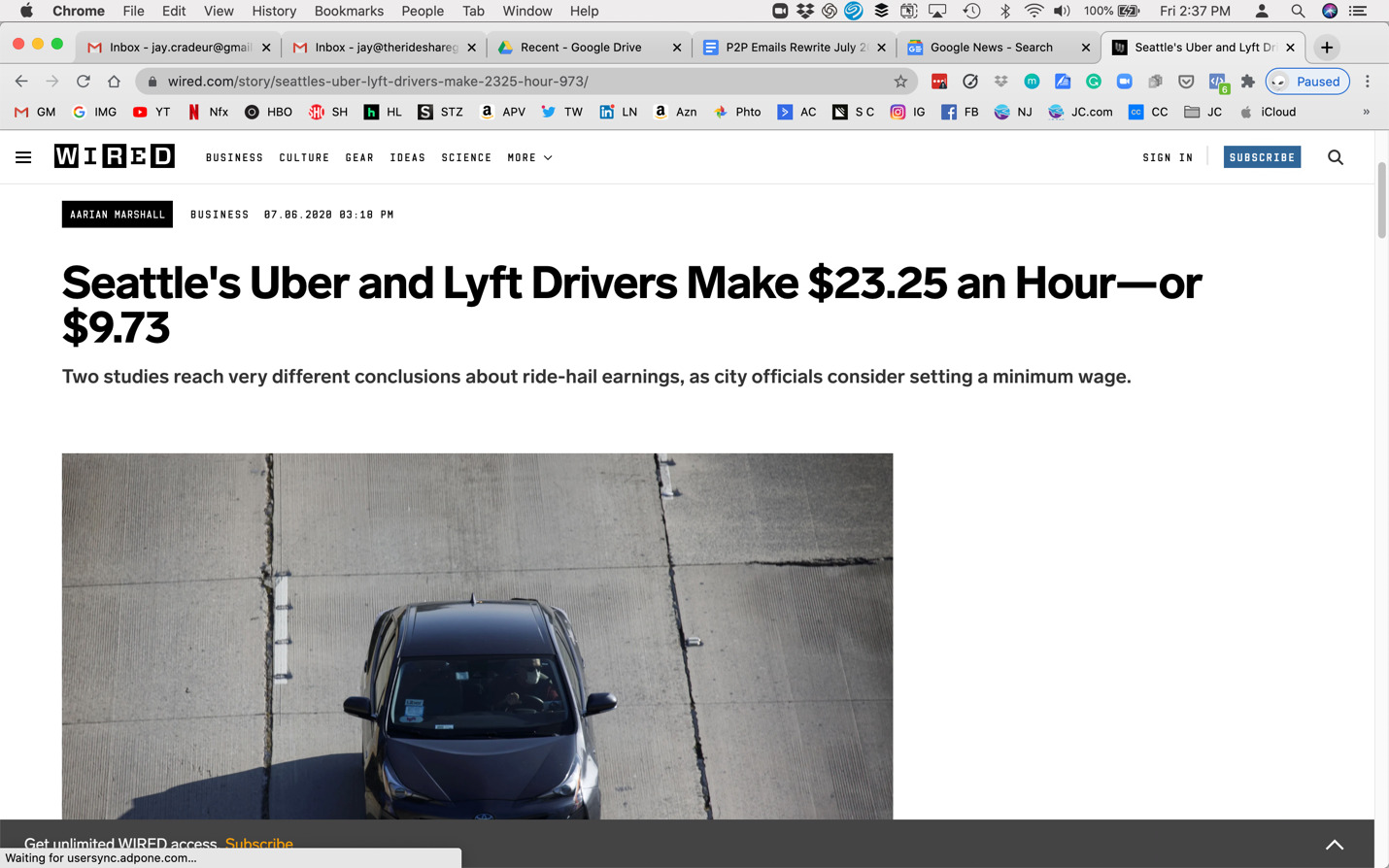This screenshot has width=1389, height=868.
Task: Open the WIRED hamburger menu
Action: [23, 157]
